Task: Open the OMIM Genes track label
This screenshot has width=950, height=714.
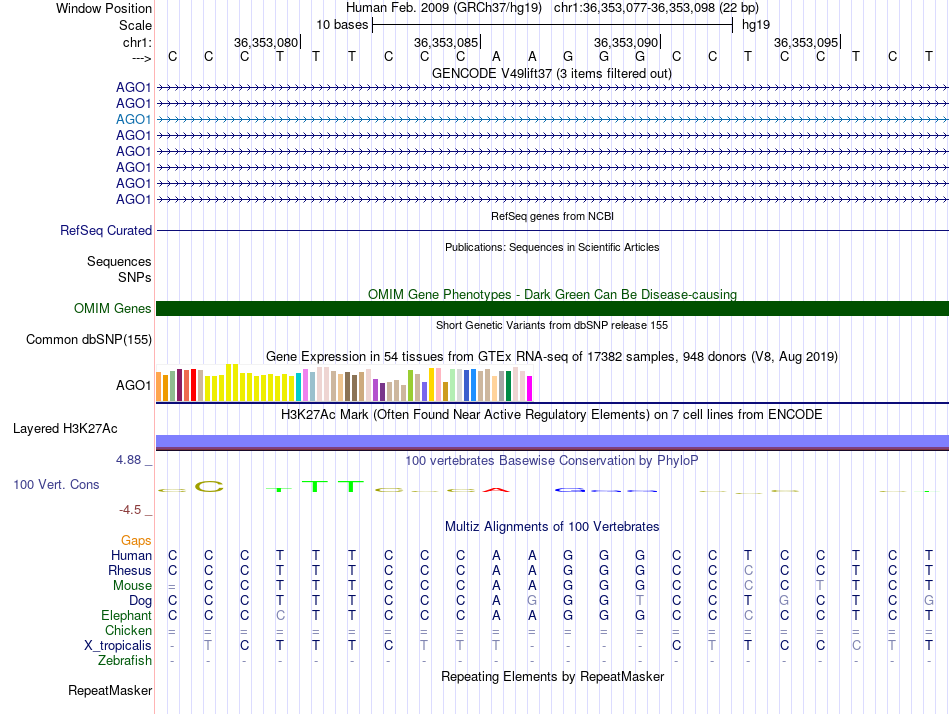Action: pos(113,309)
